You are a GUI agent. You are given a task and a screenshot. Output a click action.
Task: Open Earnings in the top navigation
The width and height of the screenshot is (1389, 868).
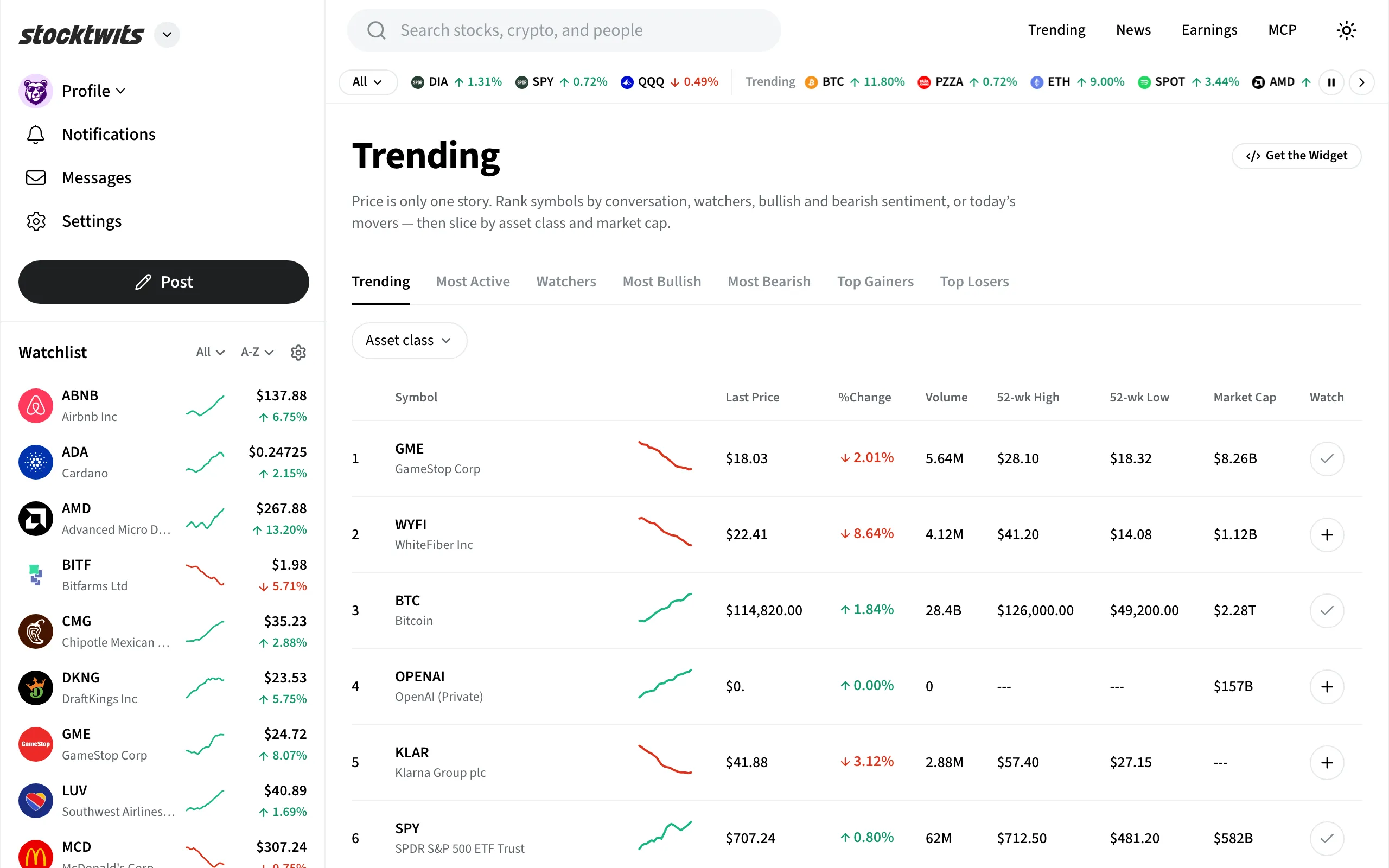pos(1209,30)
